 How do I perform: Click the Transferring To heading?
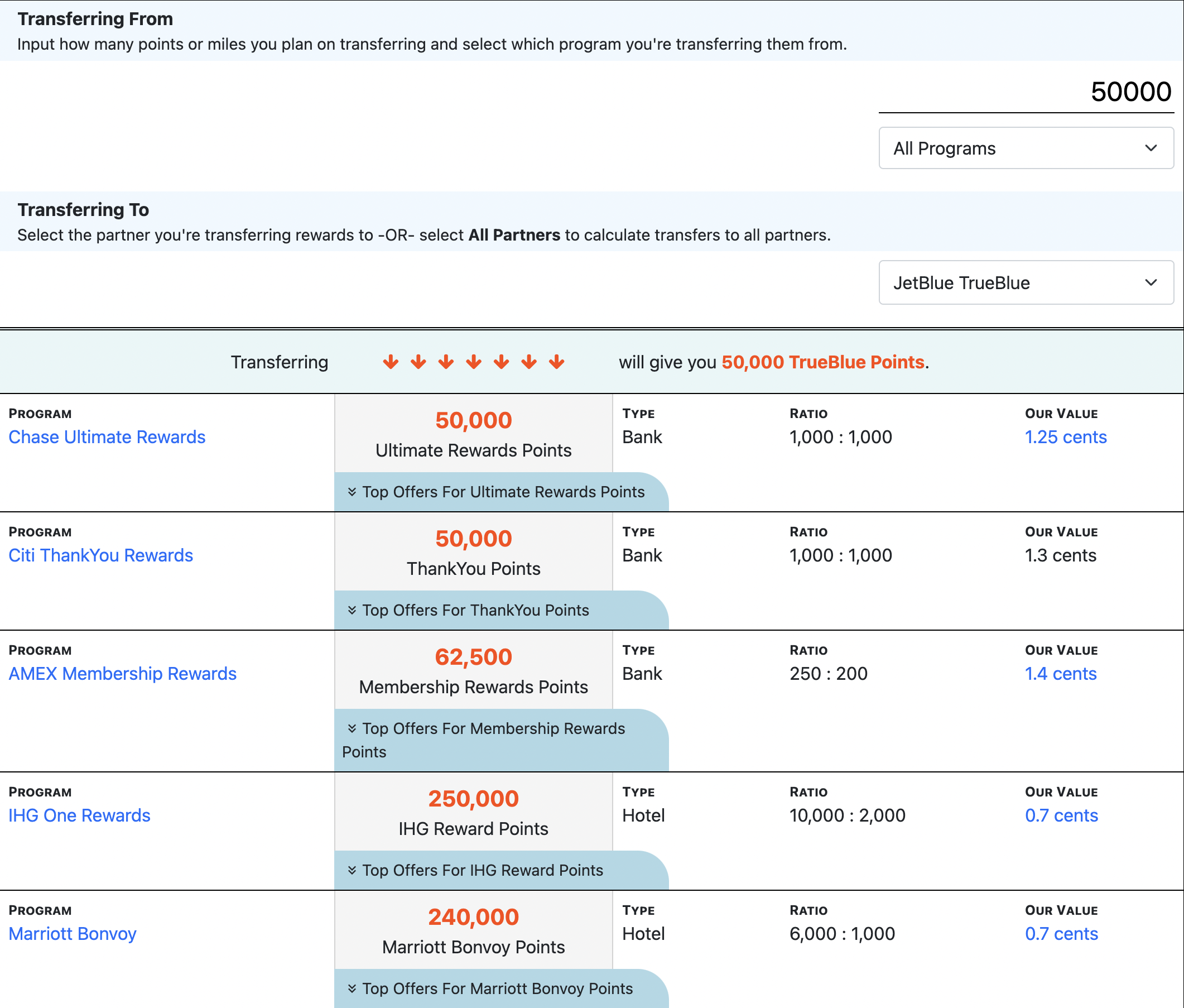pos(83,210)
